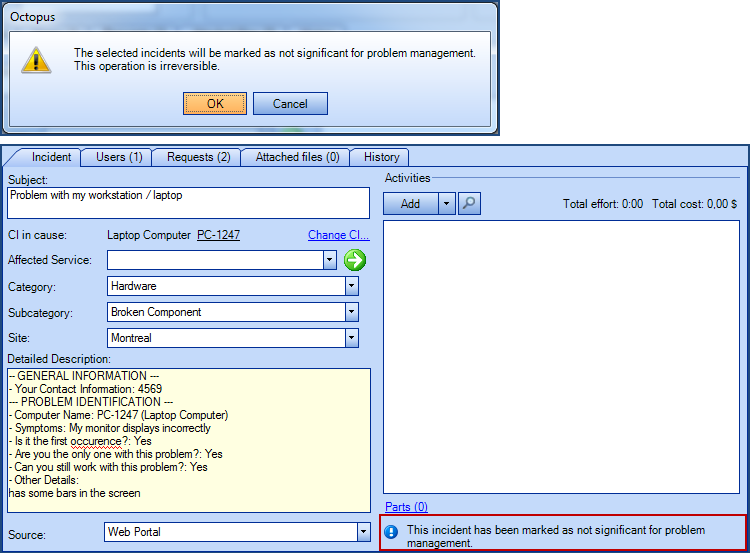The width and height of the screenshot is (750, 553).
Task: Click inside the Subject text field
Action: pos(188,202)
